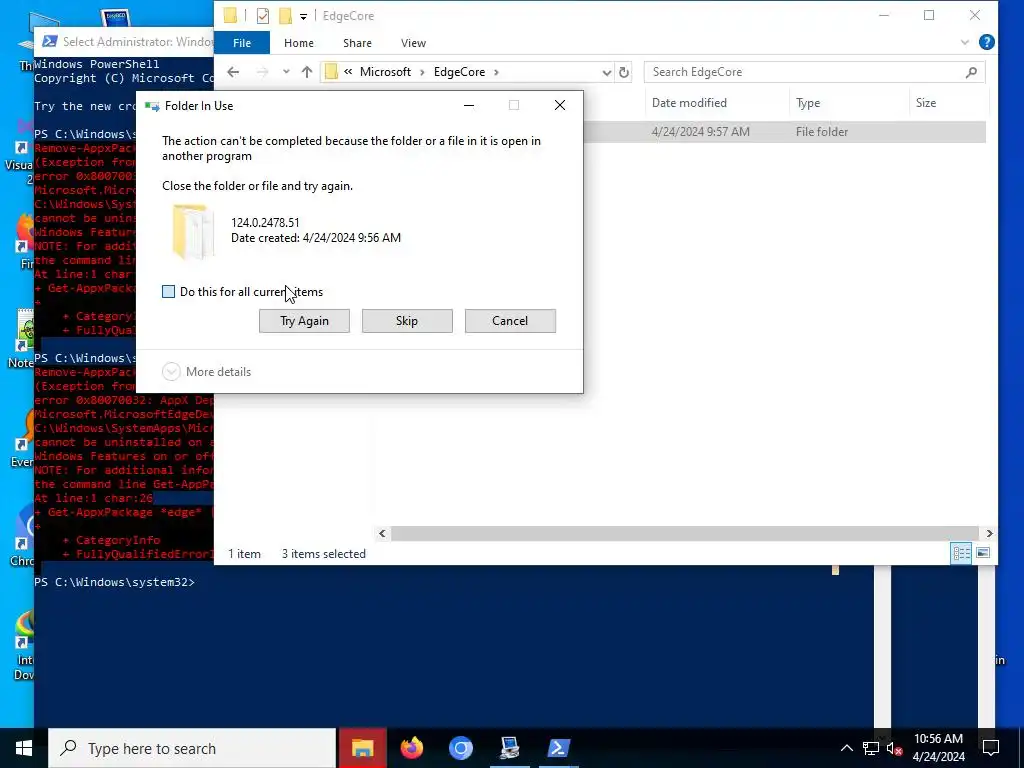Open the View ribbon tab
Image resolution: width=1024 pixels, height=768 pixels.
(413, 43)
